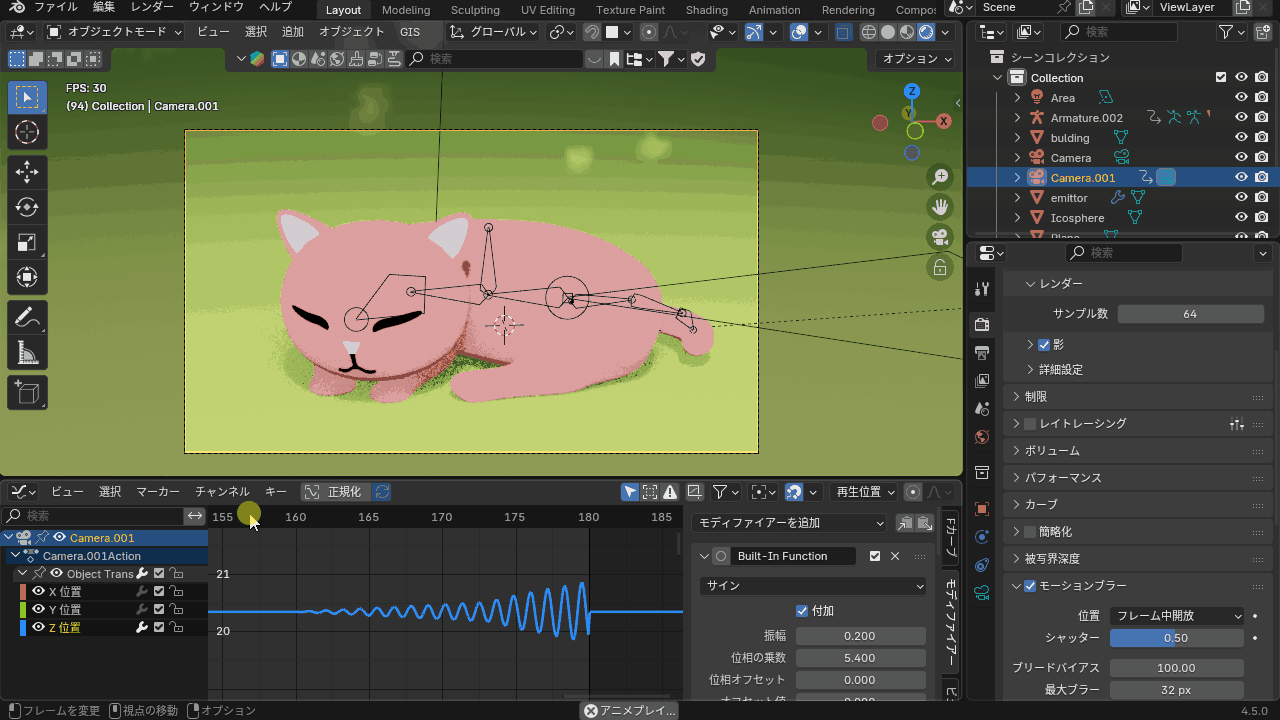Expand the ボリューム panel
This screenshot has width=1280, height=720.
tap(1052, 451)
